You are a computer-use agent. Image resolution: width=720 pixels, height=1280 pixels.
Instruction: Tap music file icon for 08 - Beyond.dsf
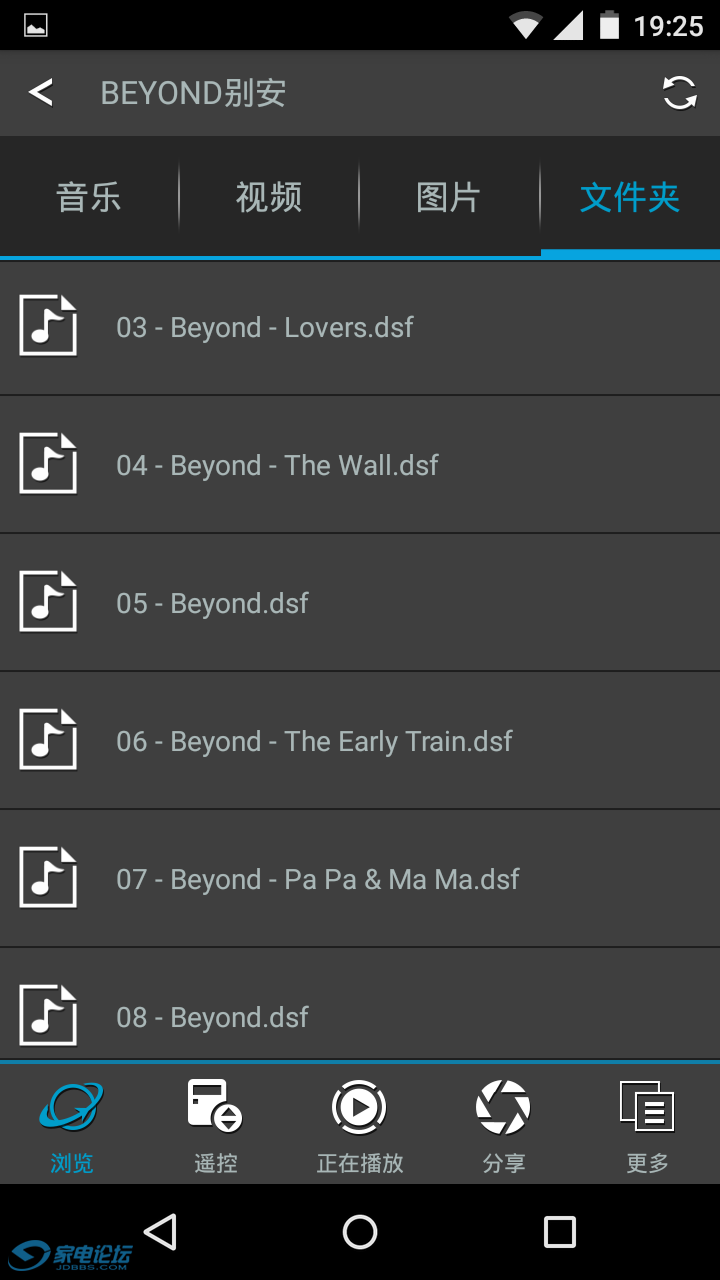pyautogui.click(x=48, y=1016)
